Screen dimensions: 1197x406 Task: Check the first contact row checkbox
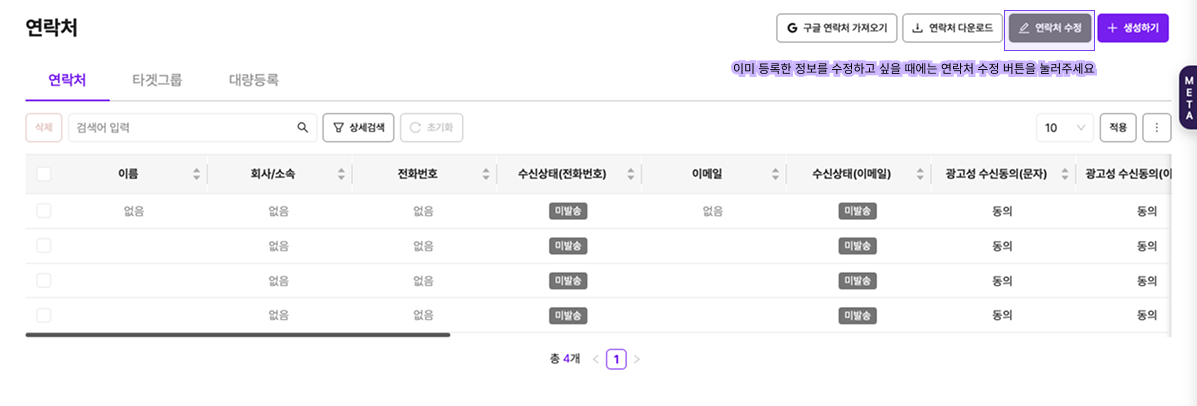44,211
